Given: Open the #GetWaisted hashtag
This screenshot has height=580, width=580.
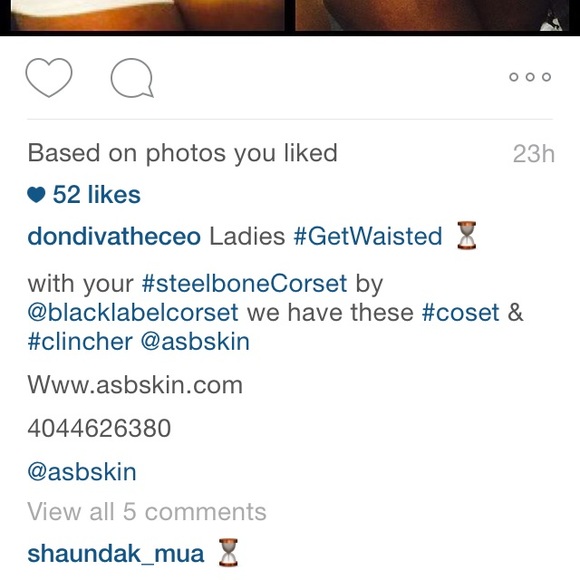Looking at the screenshot, I should click(368, 236).
